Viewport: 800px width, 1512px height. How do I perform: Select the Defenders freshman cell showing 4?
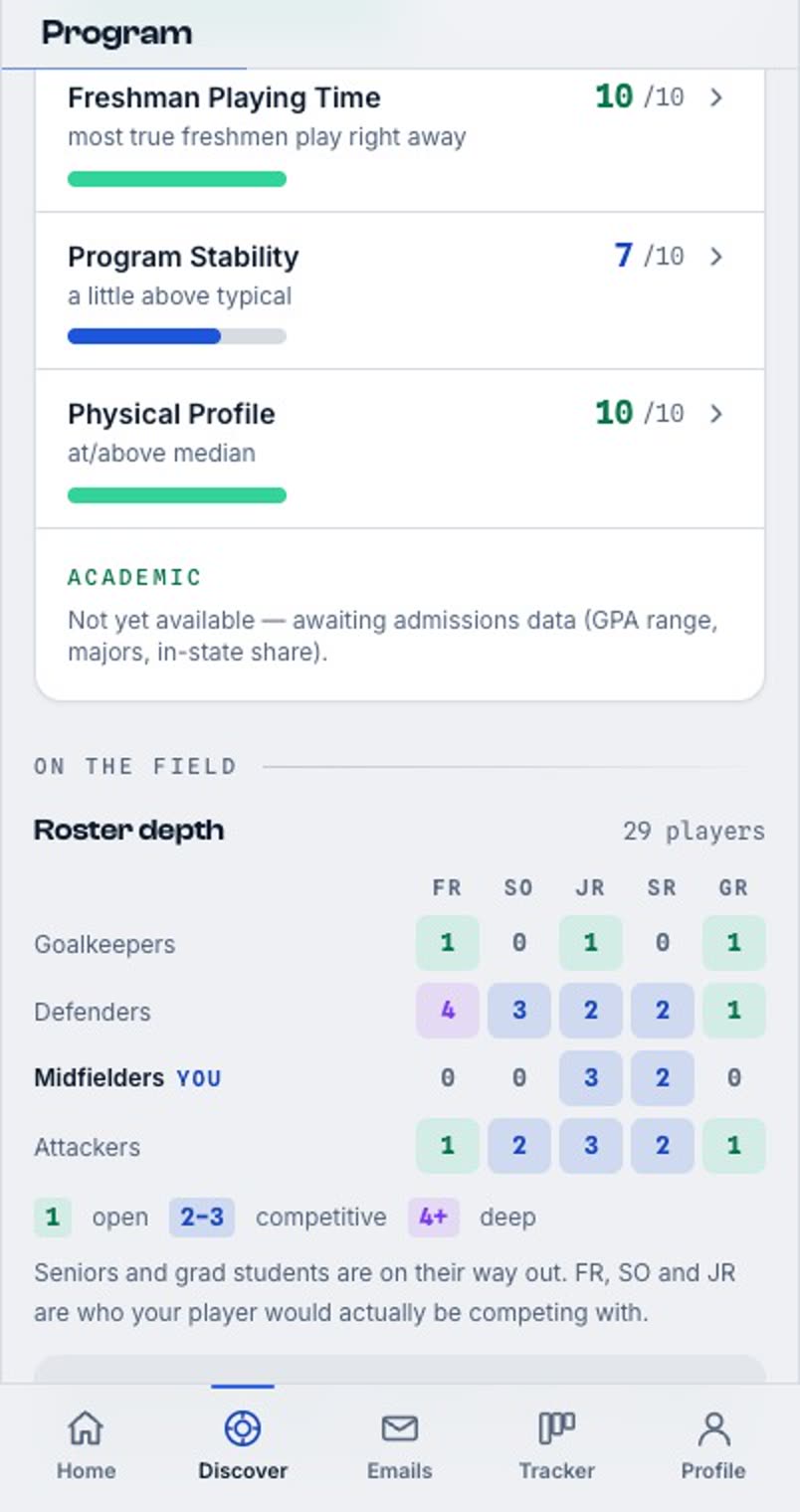point(448,1011)
